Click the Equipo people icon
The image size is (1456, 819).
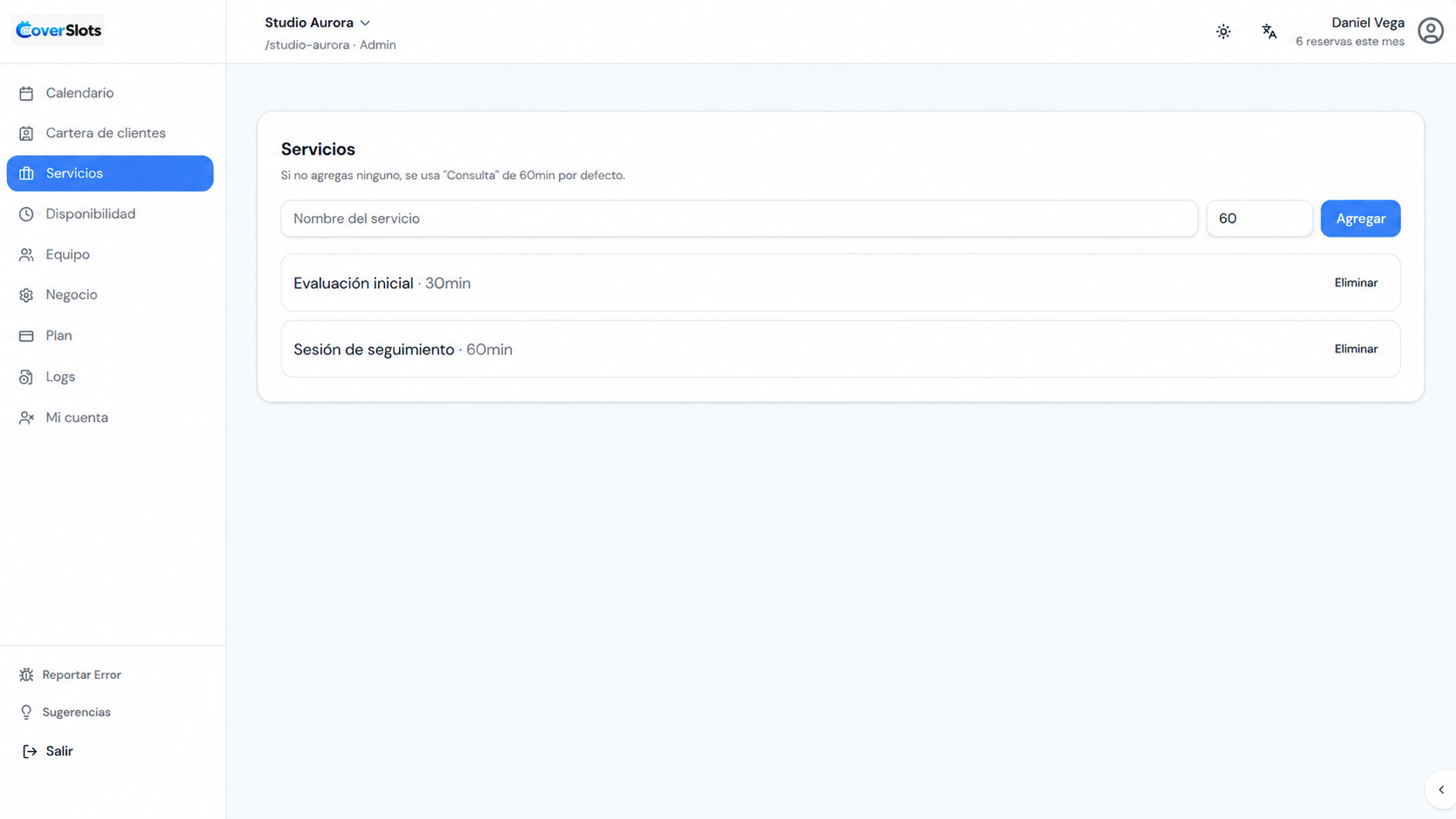click(x=26, y=255)
